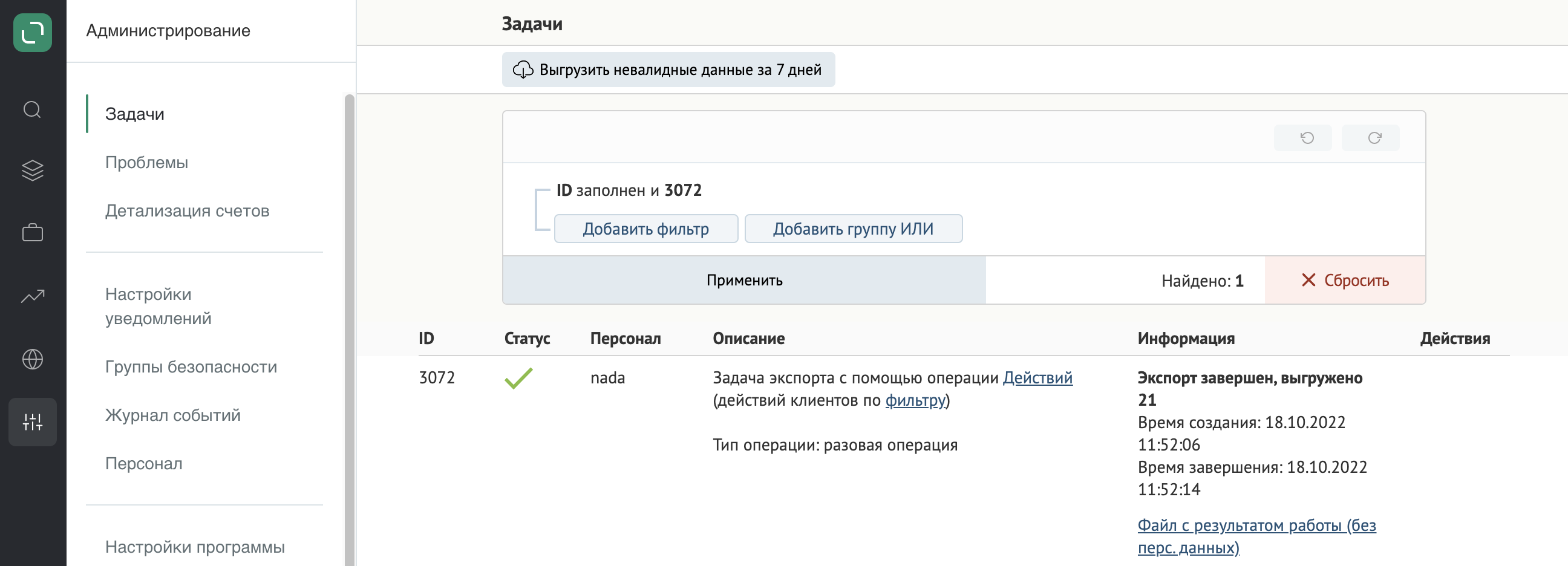Image resolution: width=1568 pixels, height=566 pixels.
Task: Open Файл с результатом работы link
Action: point(1256,536)
